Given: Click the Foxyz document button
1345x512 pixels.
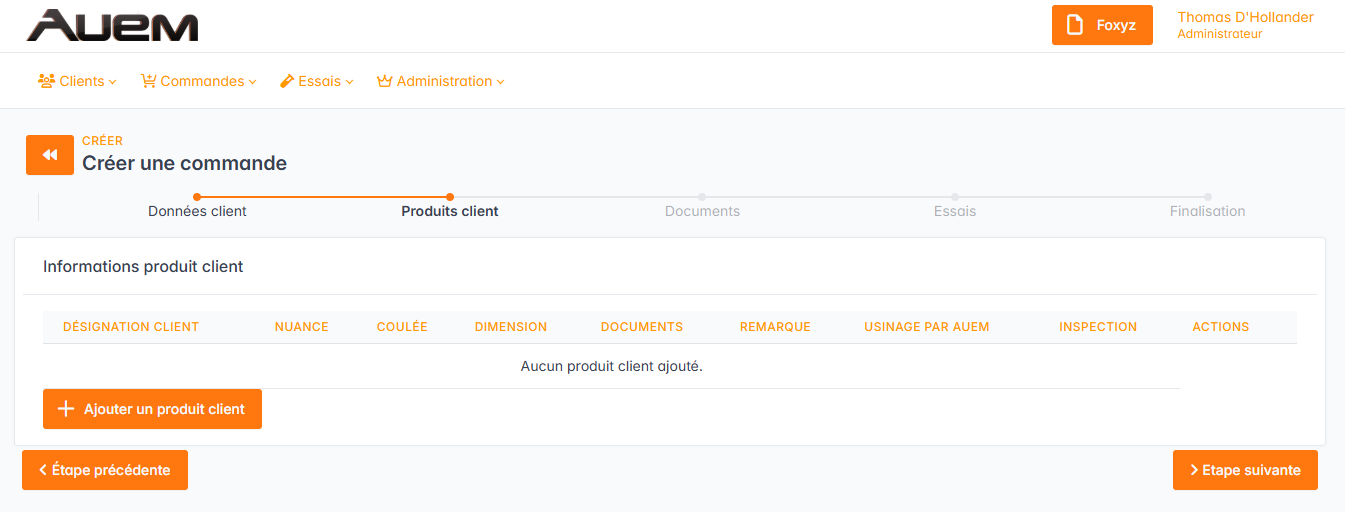Looking at the screenshot, I should [1102, 25].
